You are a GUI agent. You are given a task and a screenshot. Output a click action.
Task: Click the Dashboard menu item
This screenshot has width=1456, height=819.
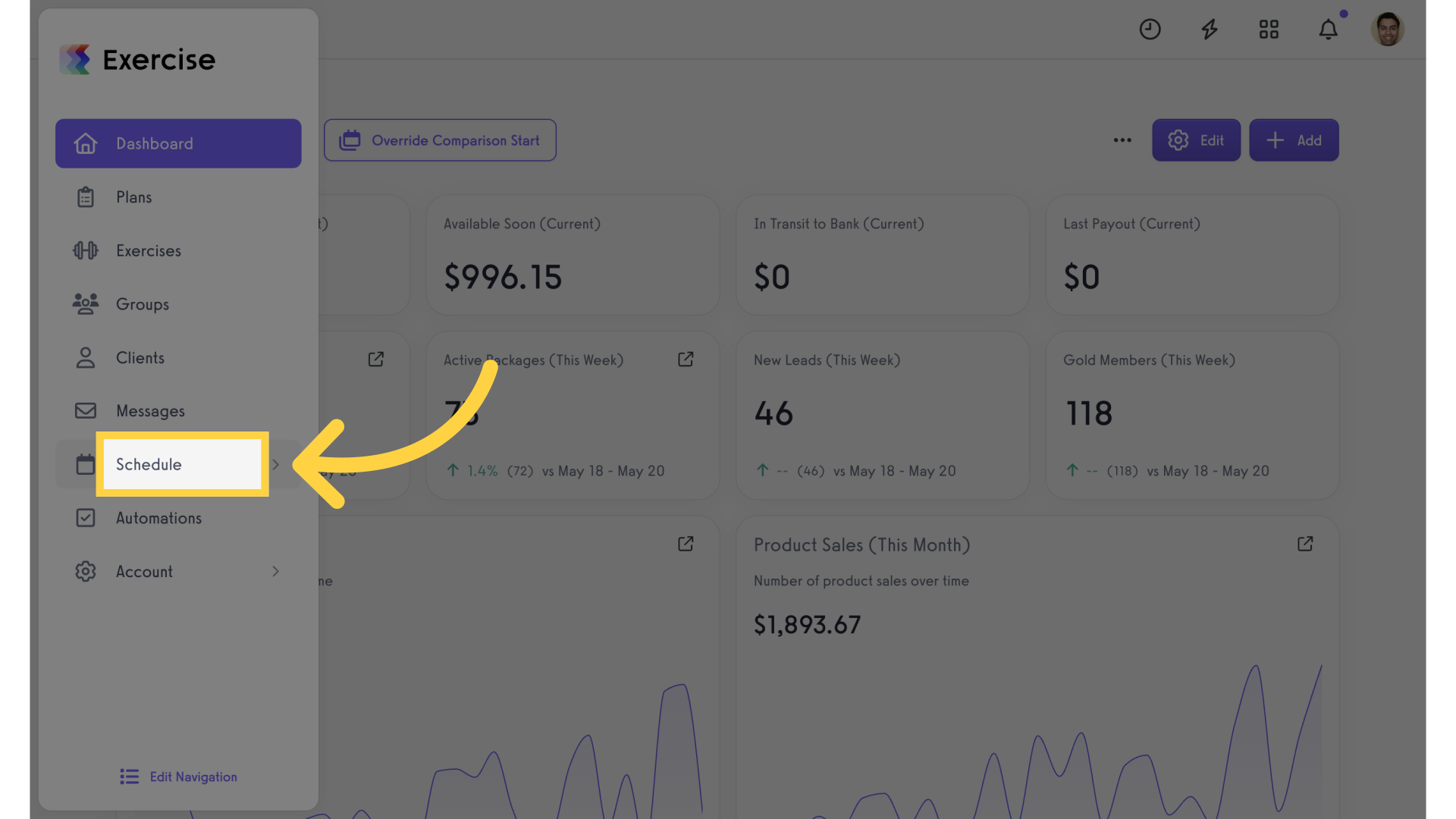click(x=178, y=143)
